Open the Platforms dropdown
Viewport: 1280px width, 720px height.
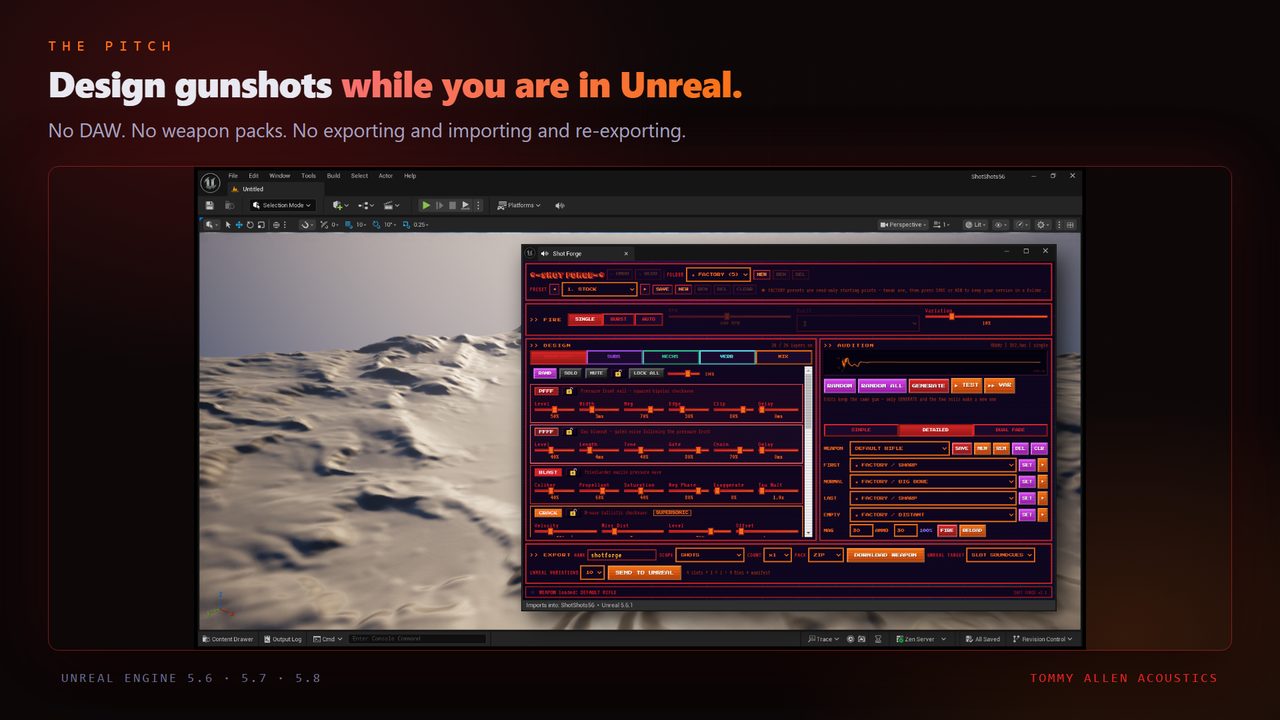tap(518, 205)
